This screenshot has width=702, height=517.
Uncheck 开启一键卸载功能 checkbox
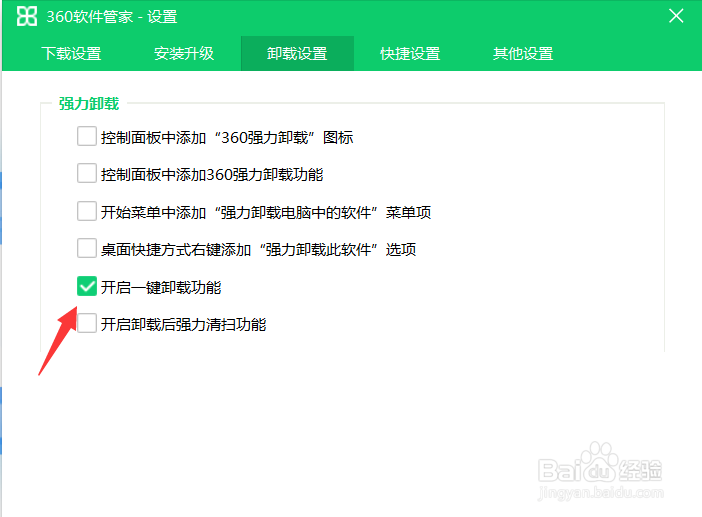[86, 286]
